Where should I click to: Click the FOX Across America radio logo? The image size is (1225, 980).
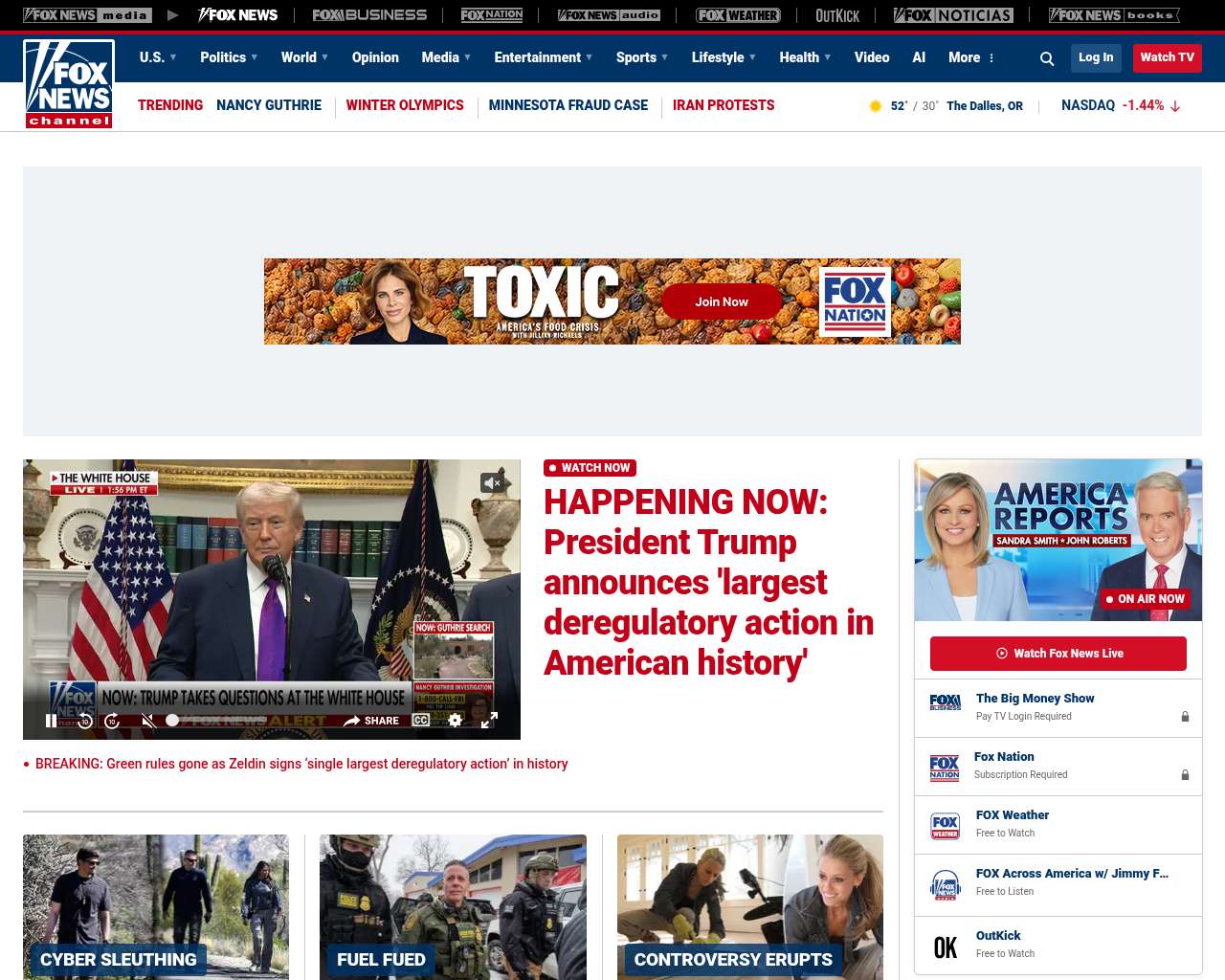tap(945, 885)
